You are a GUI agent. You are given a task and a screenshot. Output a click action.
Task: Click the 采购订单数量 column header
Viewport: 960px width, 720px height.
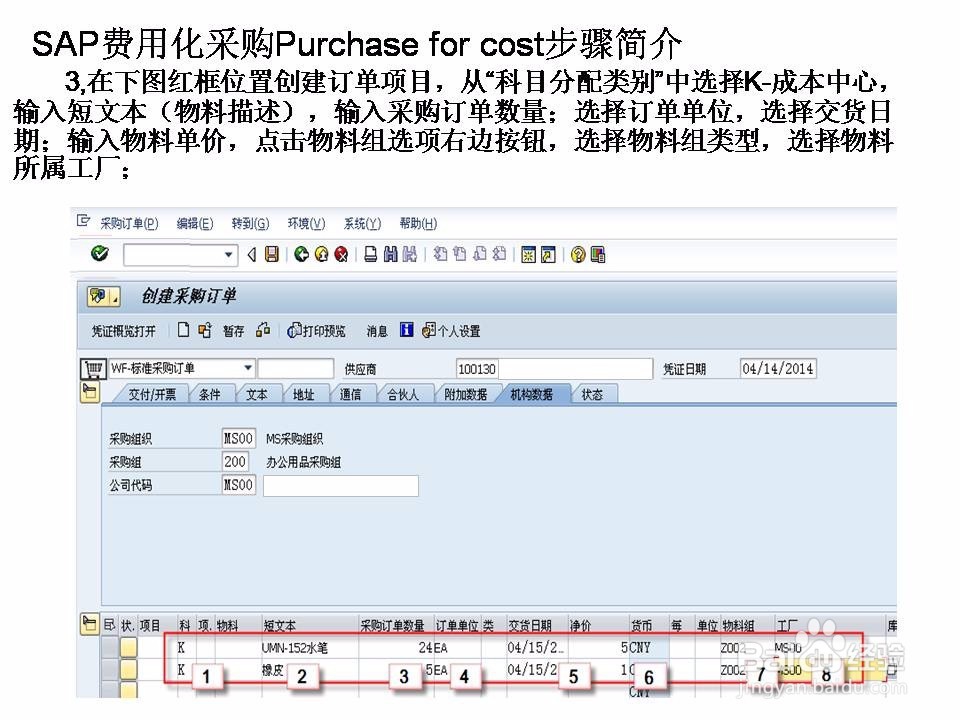[392, 625]
